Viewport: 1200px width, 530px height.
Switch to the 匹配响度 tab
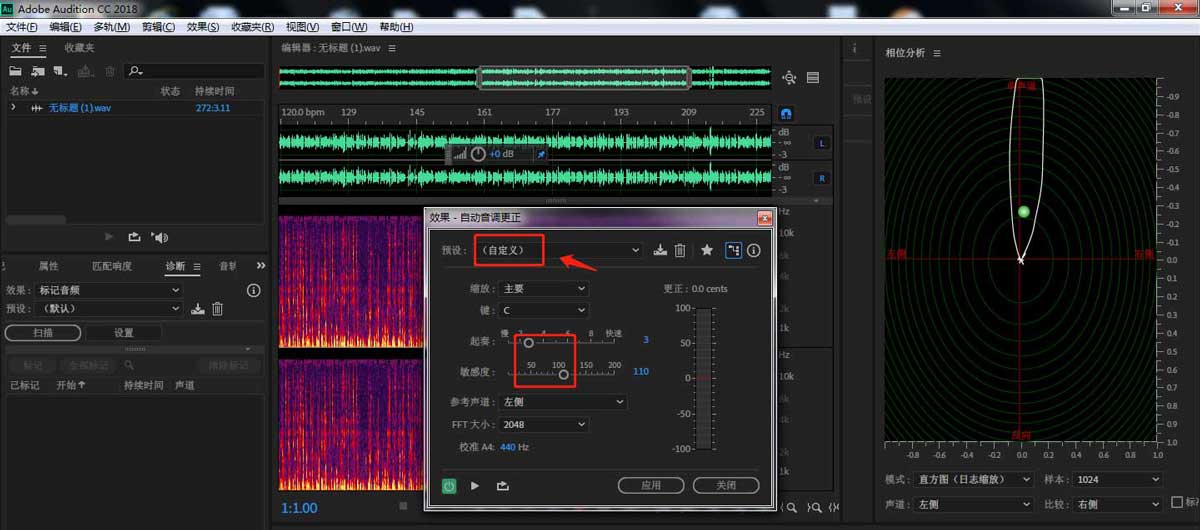(111, 266)
